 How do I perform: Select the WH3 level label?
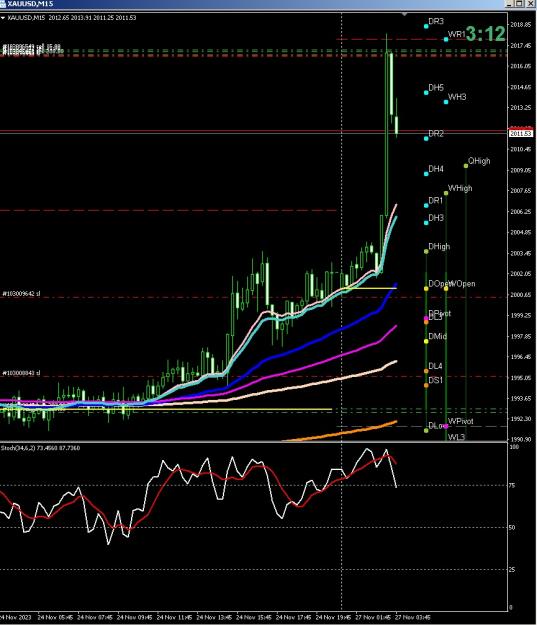coord(457,97)
